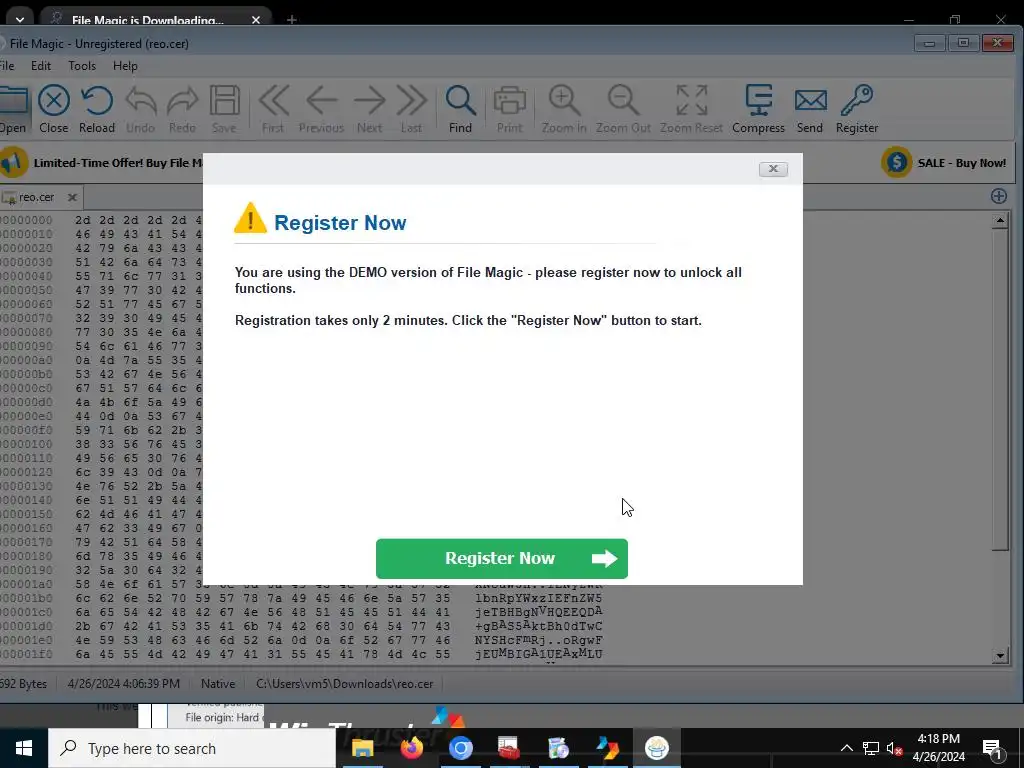Image resolution: width=1024 pixels, height=768 pixels.
Task: Click the taskbar search box
Action: tap(192, 748)
